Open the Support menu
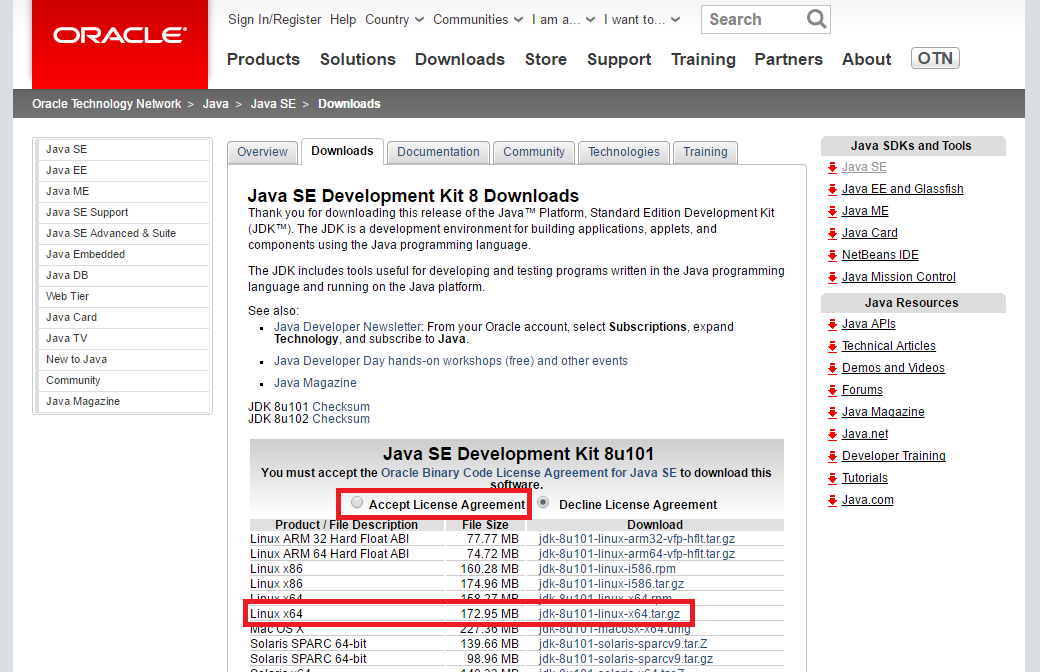The height and width of the screenshot is (672, 1040). (618, 59)
